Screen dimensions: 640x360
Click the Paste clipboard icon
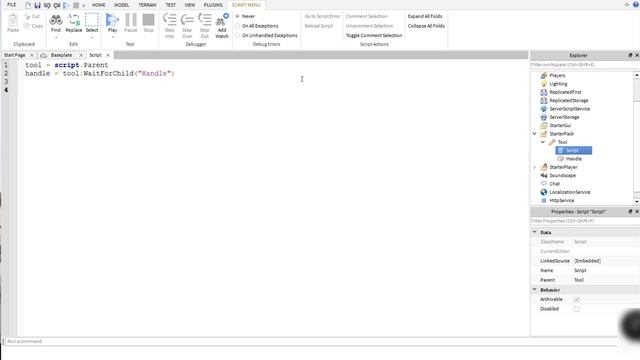(x=13, y=20)
